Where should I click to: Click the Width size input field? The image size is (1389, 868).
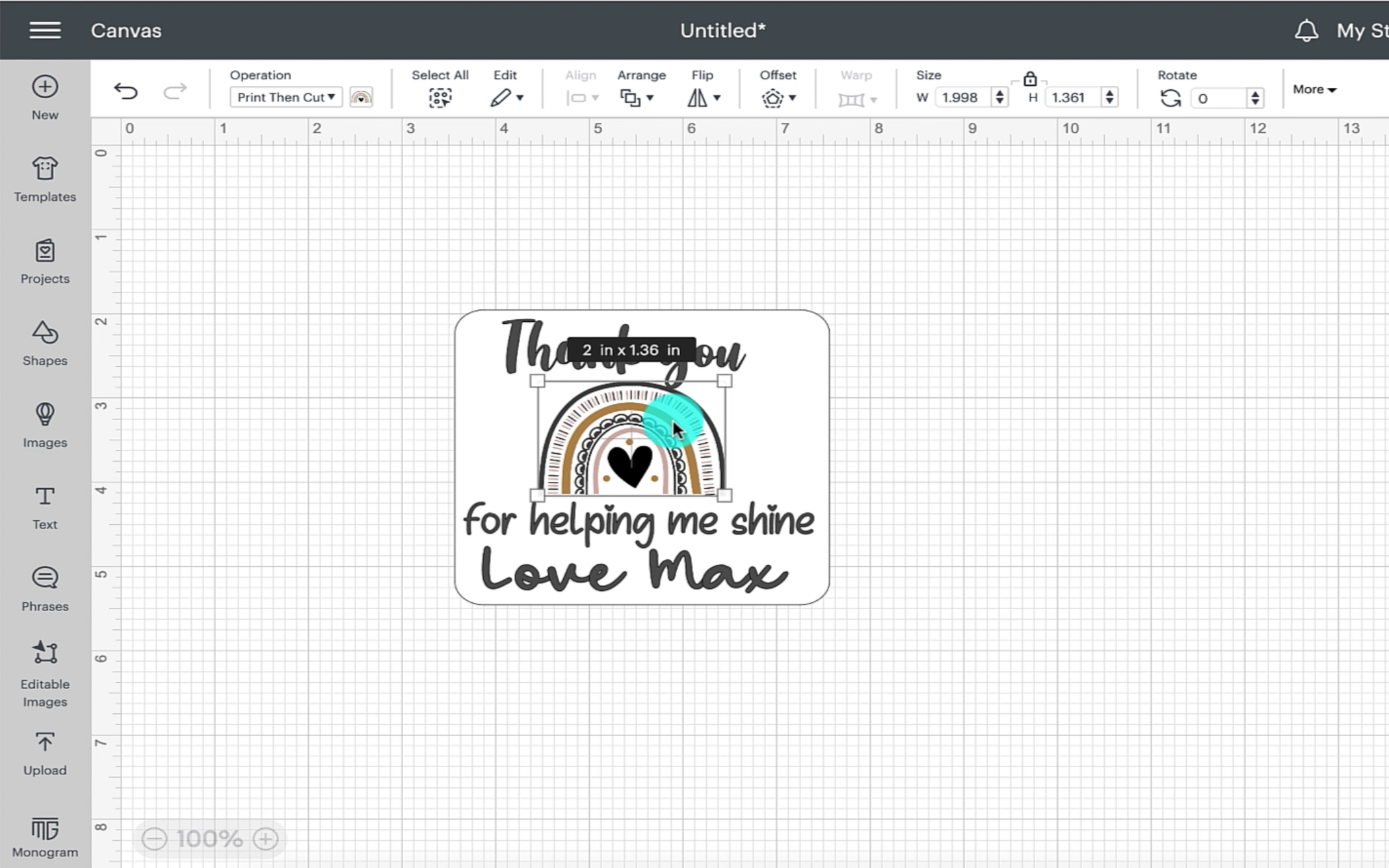click(x=961, y=98)
